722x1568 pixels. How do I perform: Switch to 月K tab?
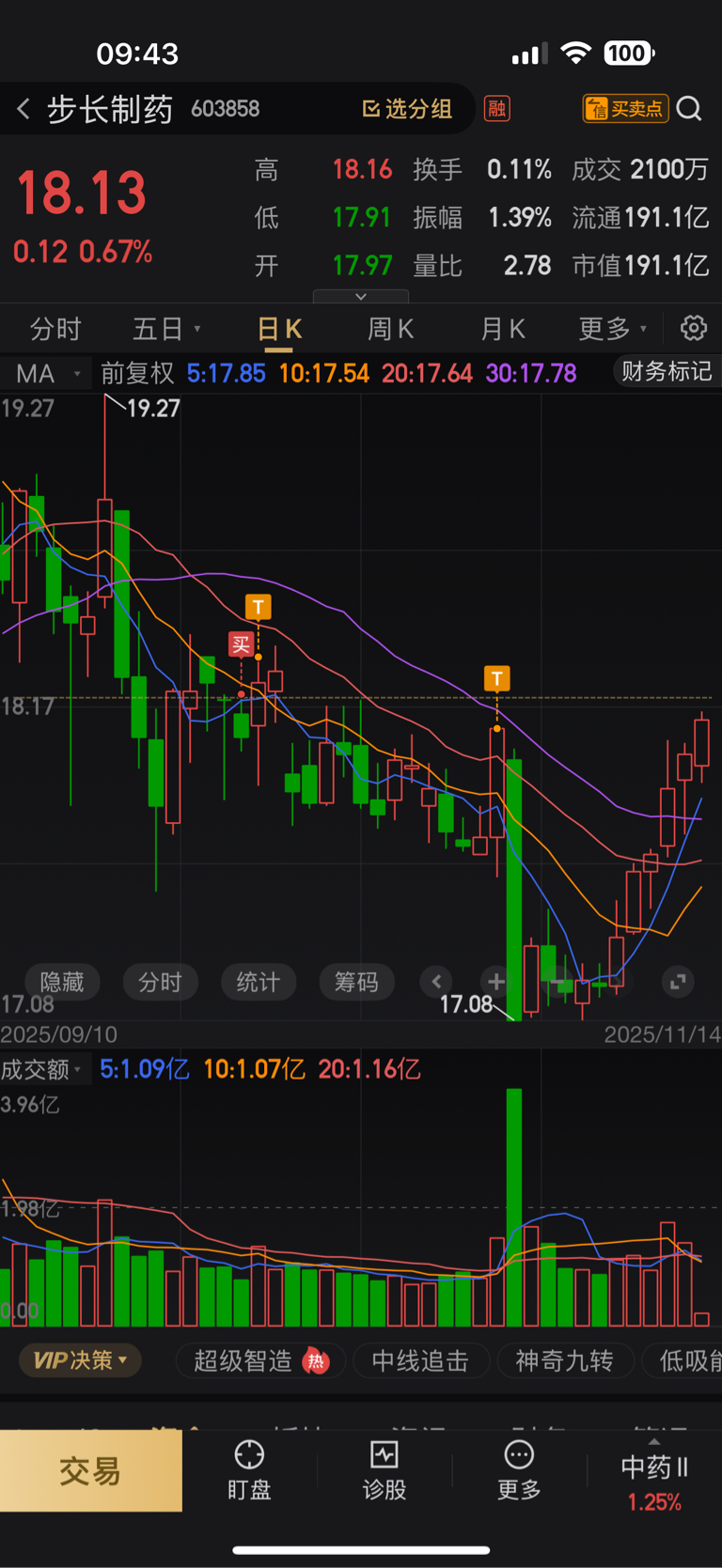coord(503,329)
